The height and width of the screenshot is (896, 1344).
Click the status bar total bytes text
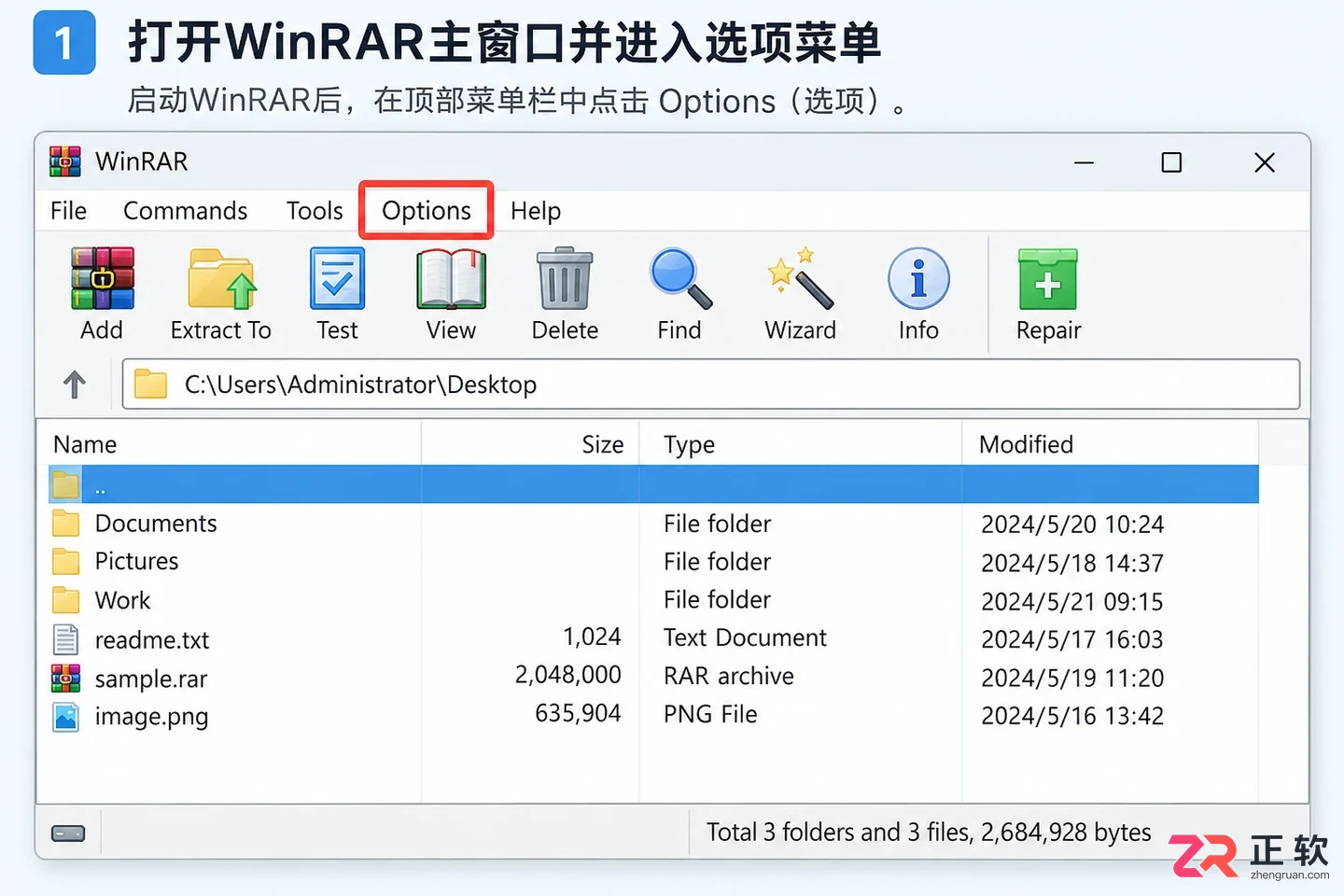[x=929, y=832]
